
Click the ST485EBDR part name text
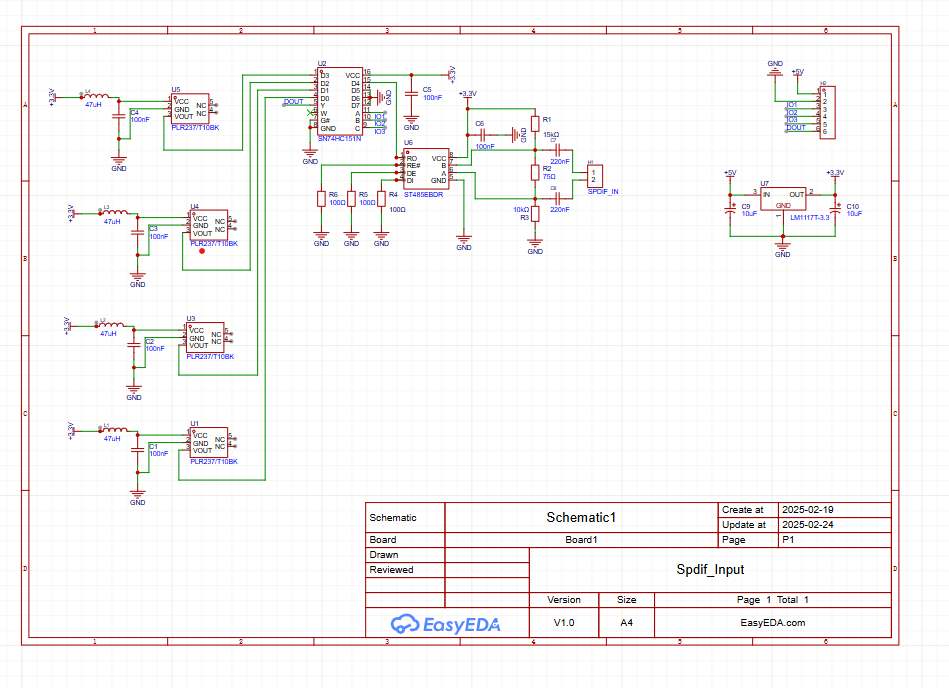[423, 195]
